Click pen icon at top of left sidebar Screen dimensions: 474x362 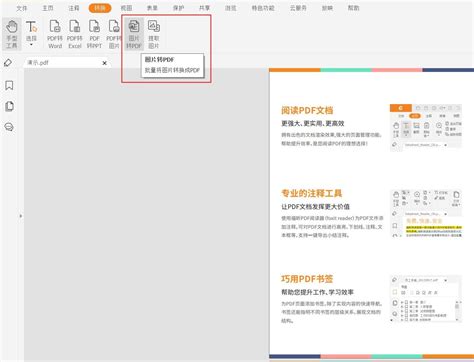click(8, 63)
